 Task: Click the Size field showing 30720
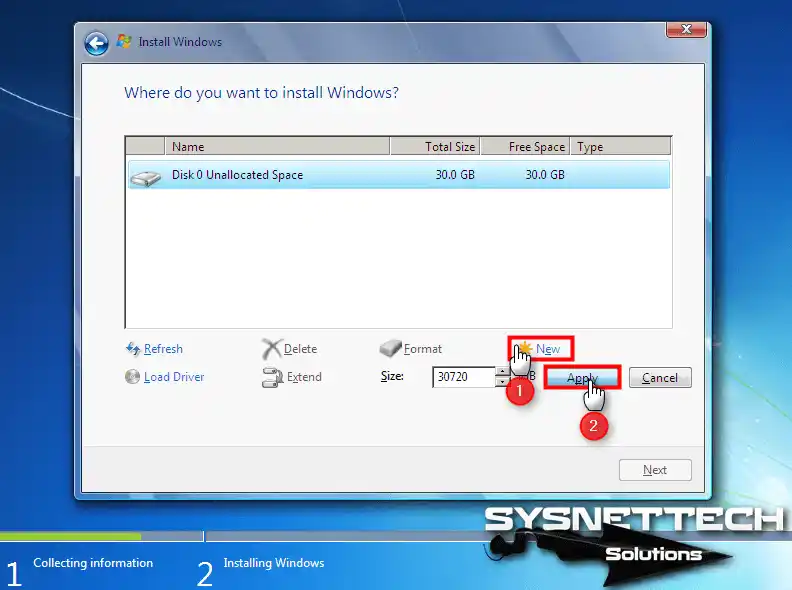pos(464,377)
